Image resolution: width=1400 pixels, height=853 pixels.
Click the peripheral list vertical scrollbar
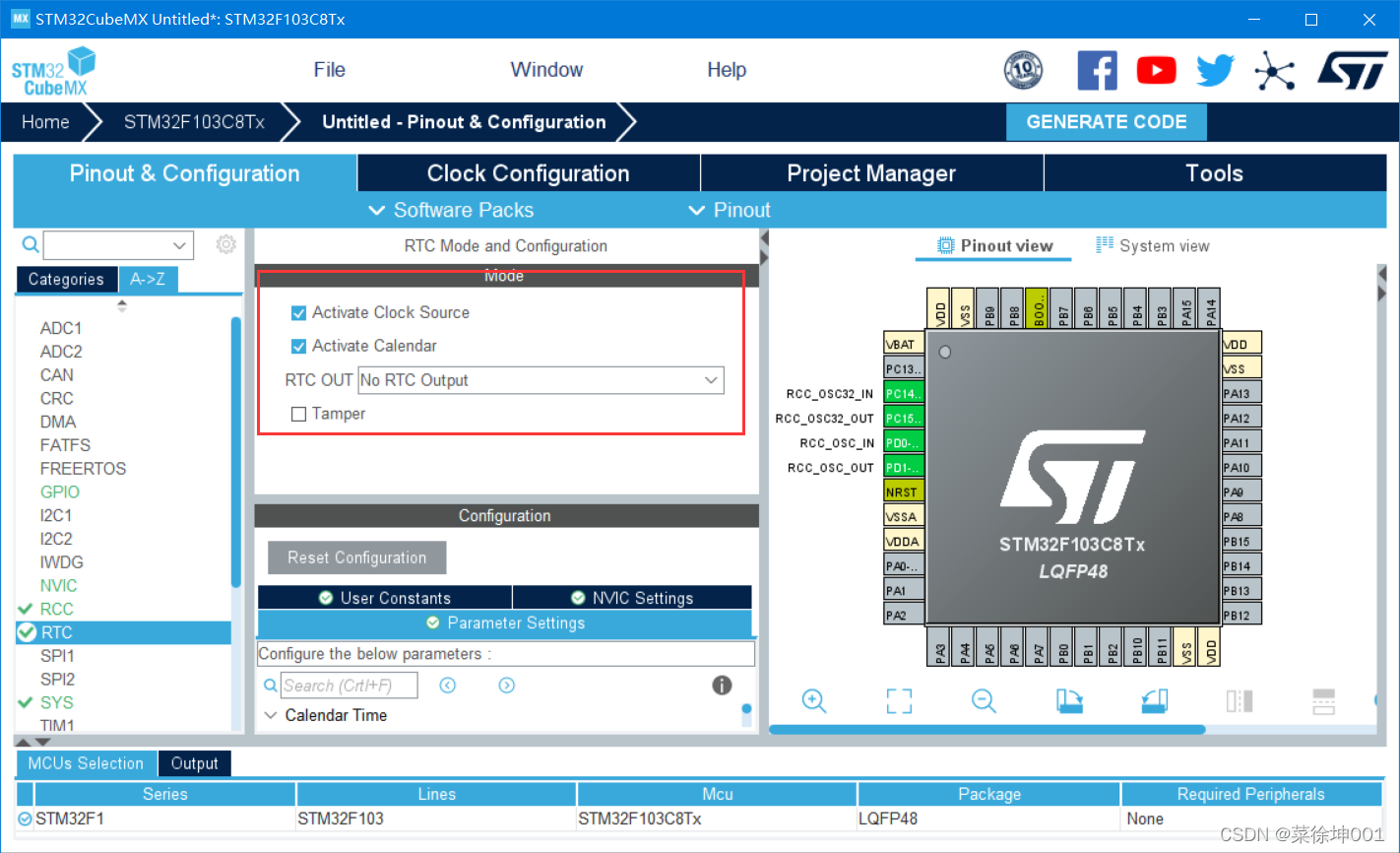point(235,453)
